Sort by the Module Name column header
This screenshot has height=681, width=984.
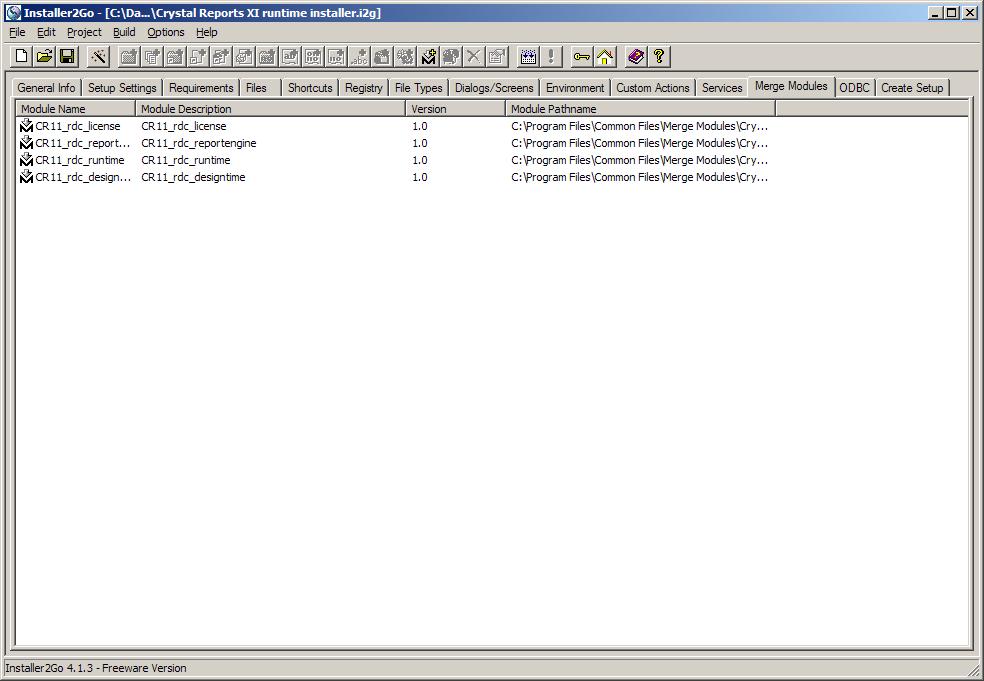(75, 109)
